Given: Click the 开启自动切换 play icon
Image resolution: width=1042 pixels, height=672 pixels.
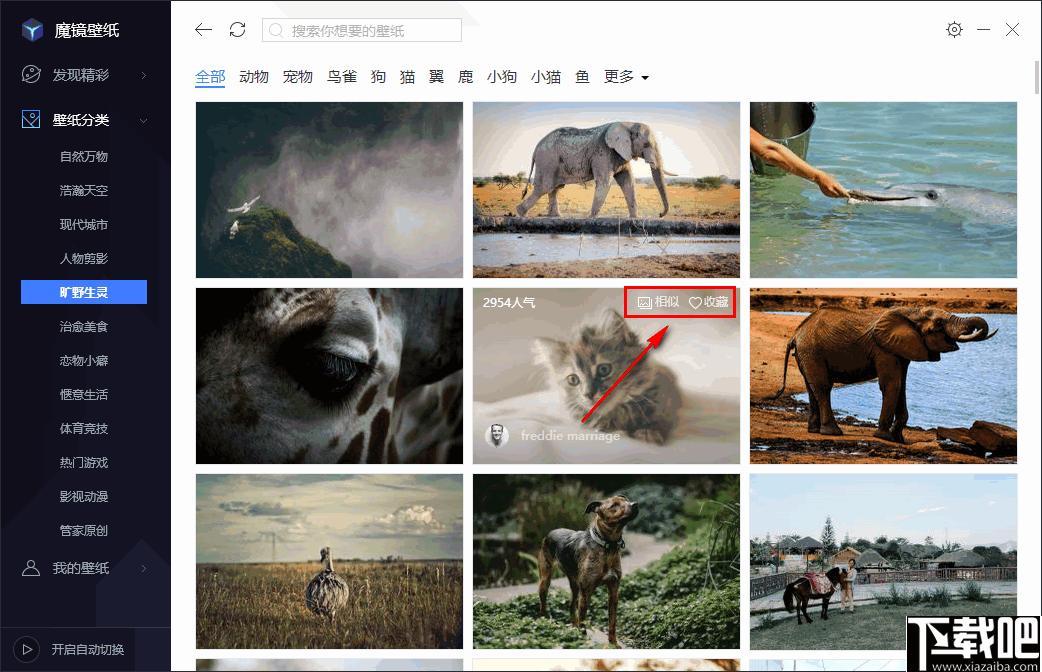Looking at the screenshot, I should (27, 649).
